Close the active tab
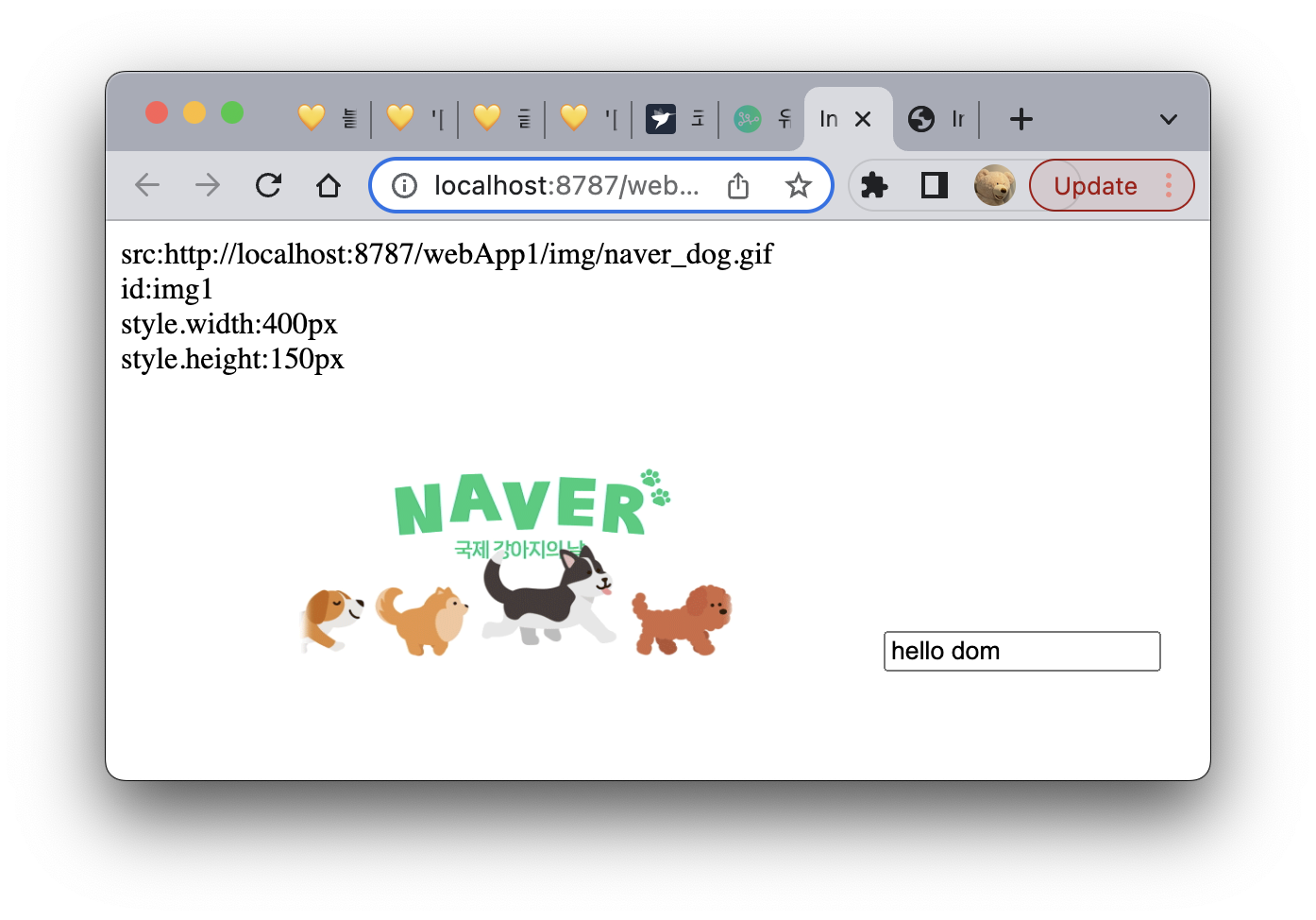The width and height of the screenshot is (1316, 920). click(x=863, y=119)
